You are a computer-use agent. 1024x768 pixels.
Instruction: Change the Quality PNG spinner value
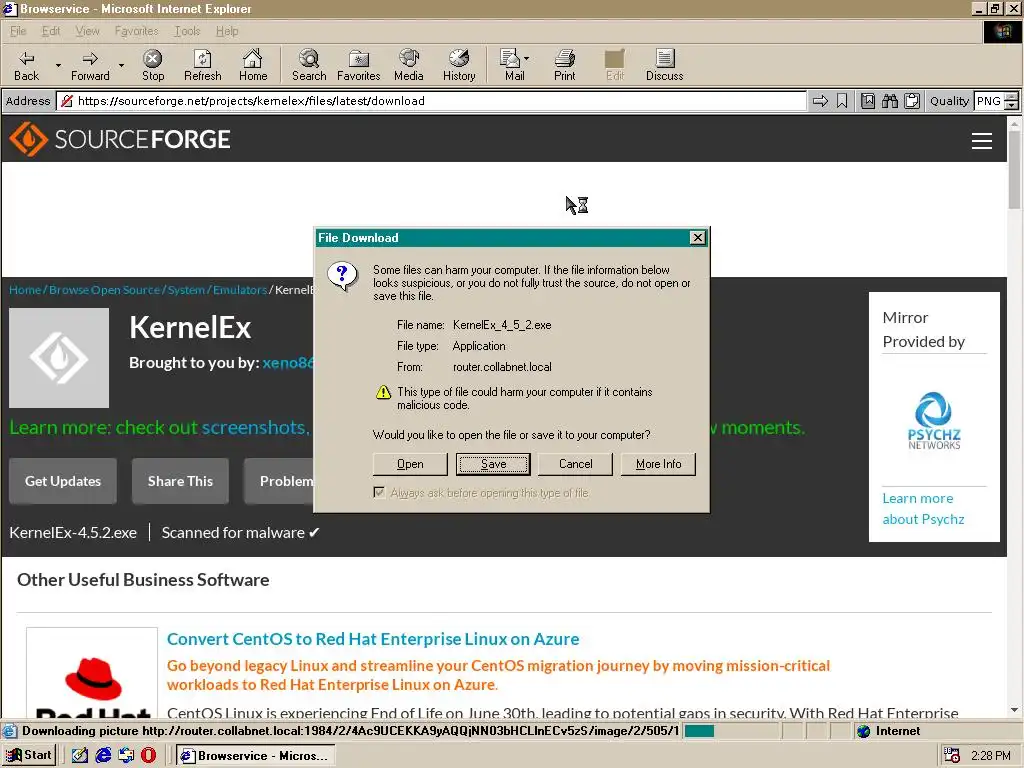1011,101
